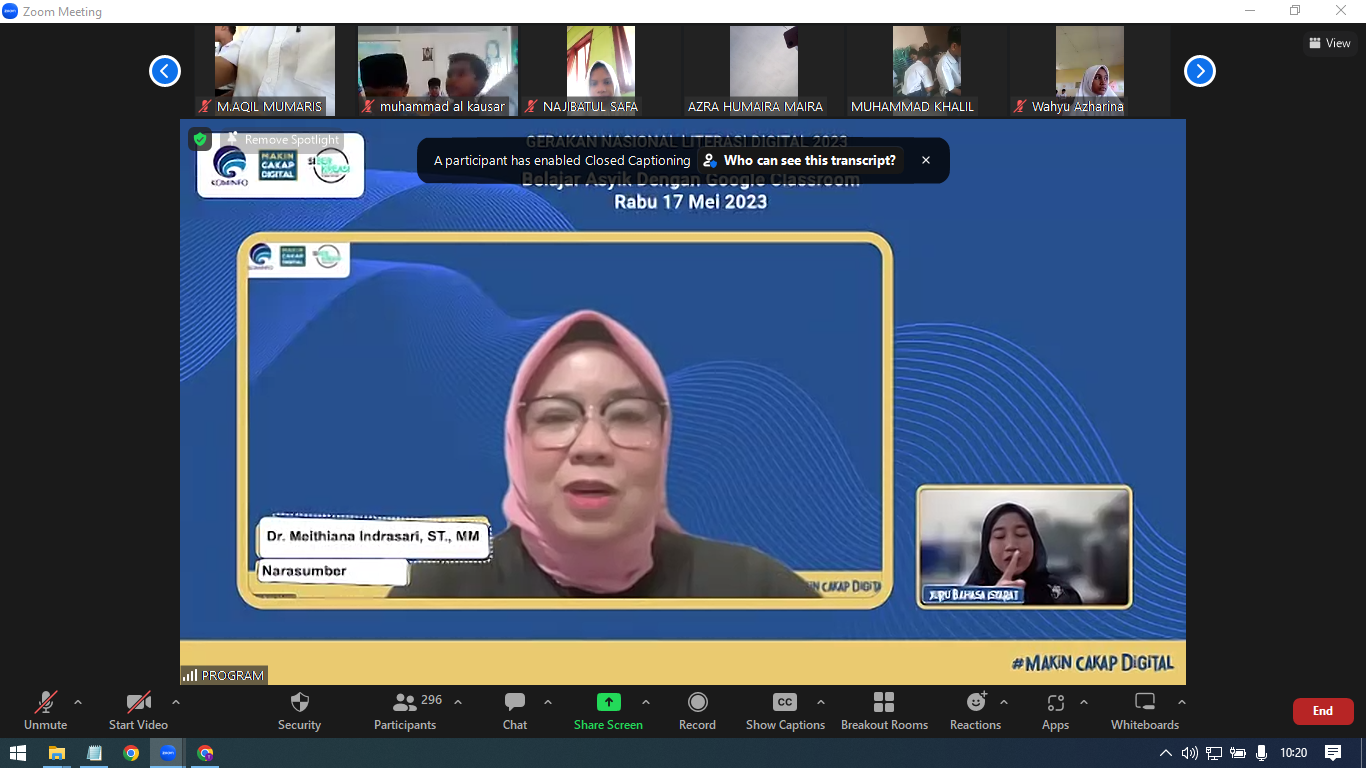Unmute the microphone in the meeting toolbar
1366x768 pixels.
tap(45, 710)
